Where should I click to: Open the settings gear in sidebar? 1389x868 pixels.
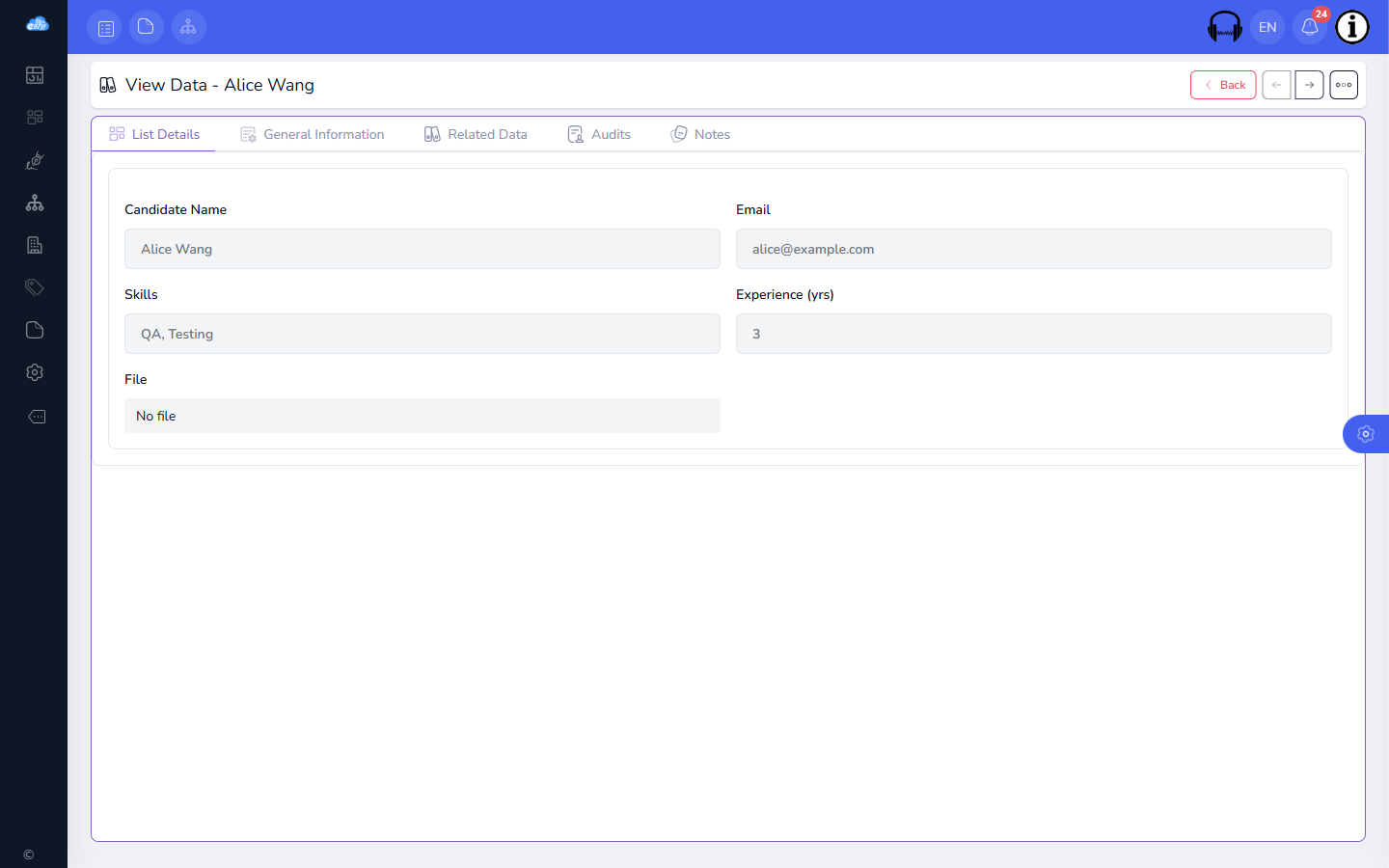(x=35, y=372)
